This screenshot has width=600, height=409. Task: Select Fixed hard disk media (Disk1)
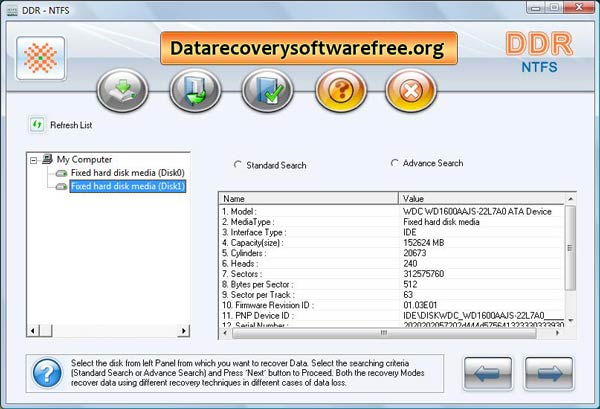click(x=127, y=186)
